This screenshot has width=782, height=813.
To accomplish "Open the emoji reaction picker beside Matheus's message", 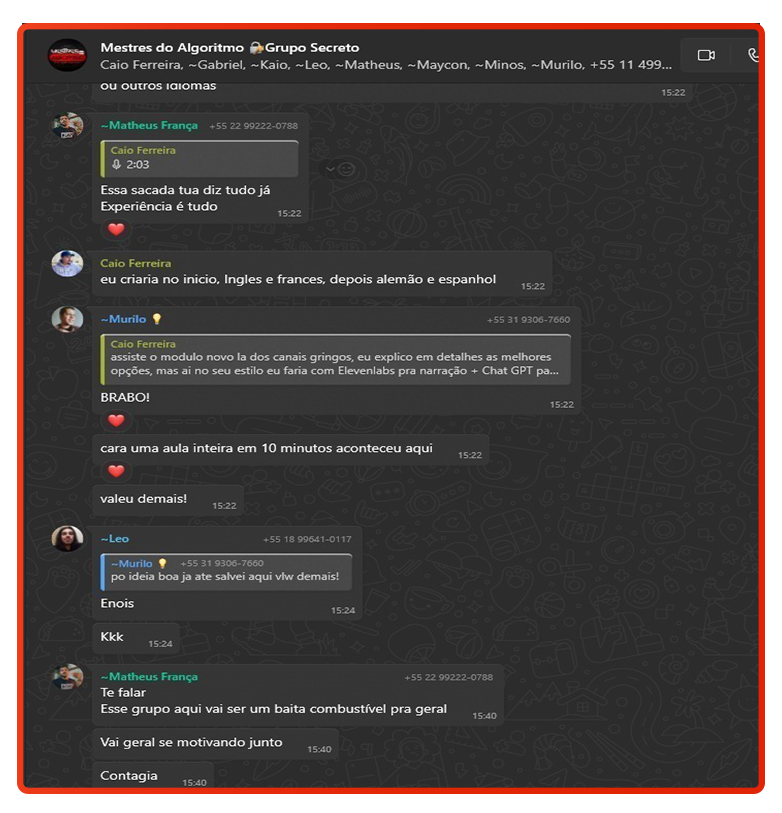I will point(346,169).
